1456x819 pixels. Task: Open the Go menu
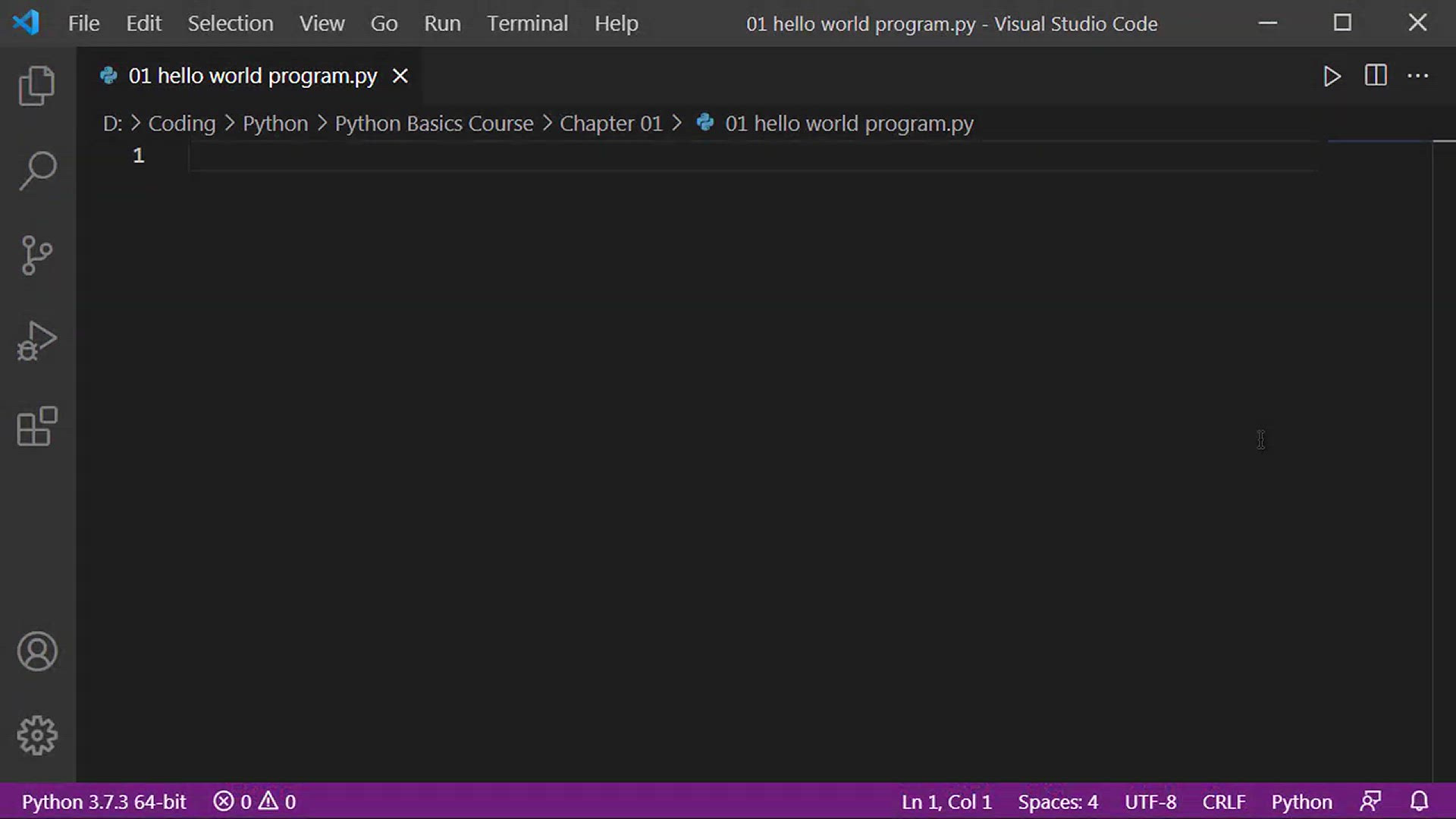coord(384,24)
